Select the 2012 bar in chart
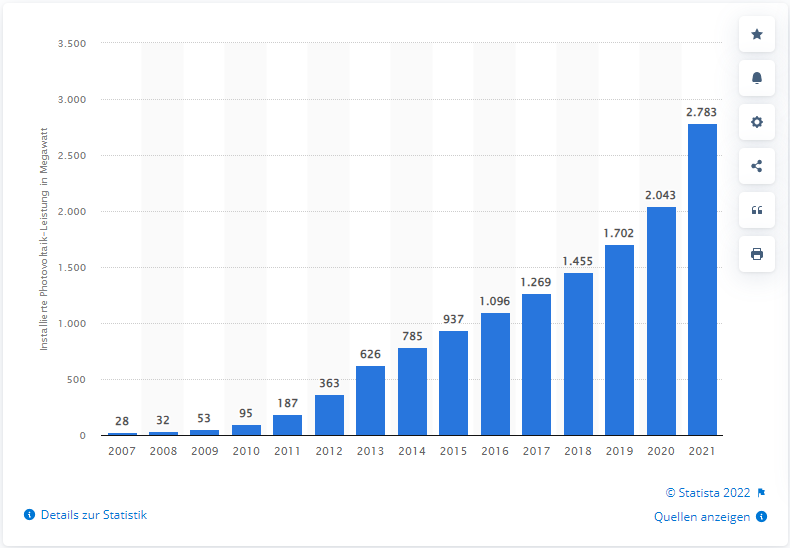This screenshot has height=548, width=790. (330, 415)
